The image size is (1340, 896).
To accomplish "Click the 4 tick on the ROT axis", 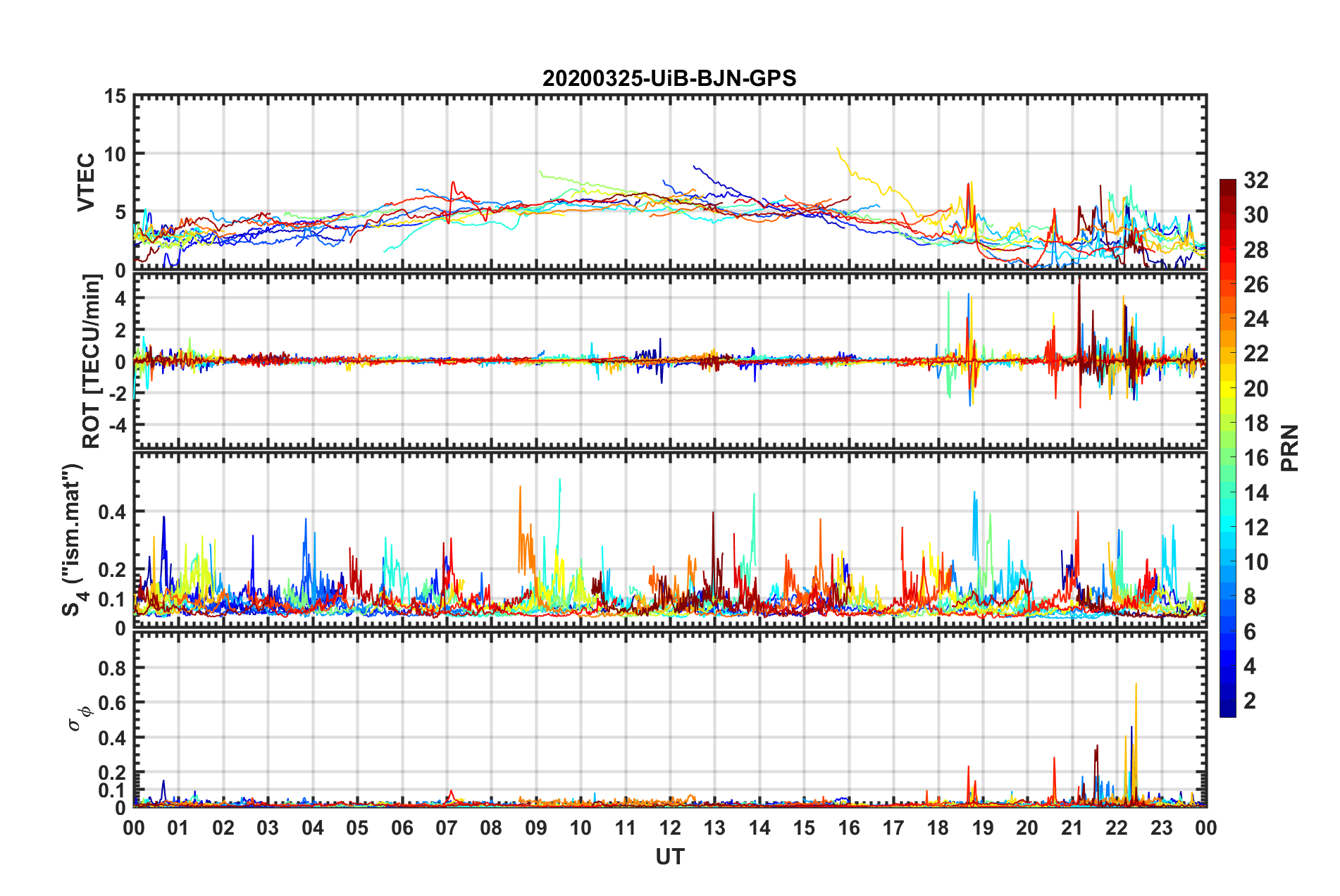I will click(x=121, y=299).
